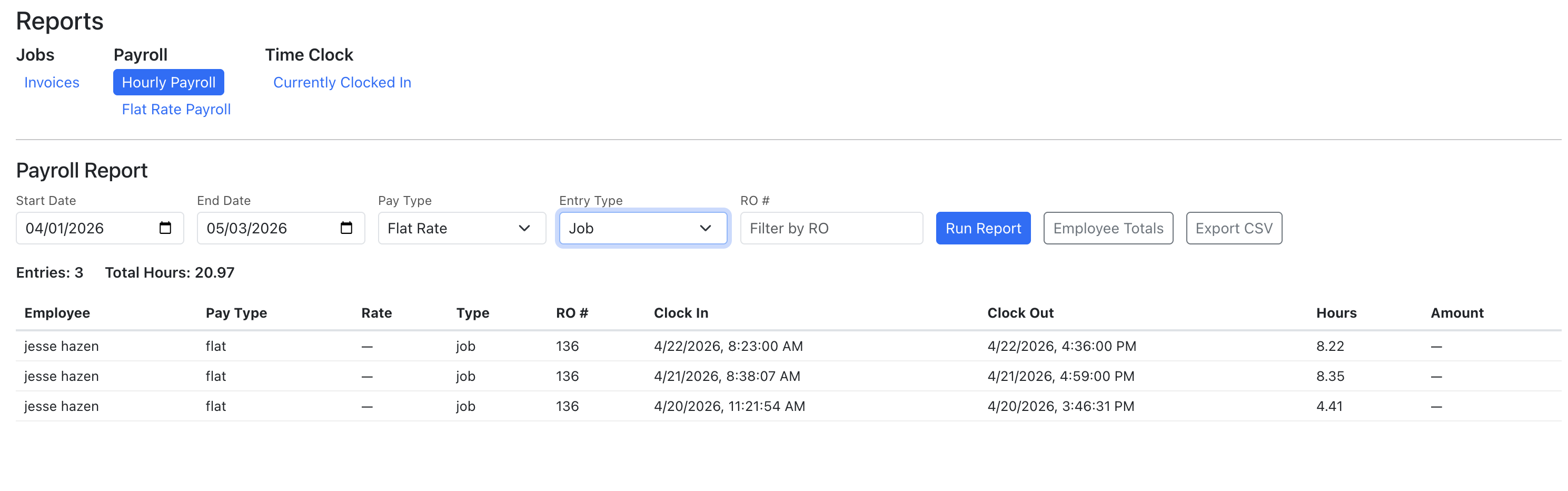This screenshot has width=1568, height=491.
Task: Click the 4.41 hours value
Action: [x=1329, y=406]
